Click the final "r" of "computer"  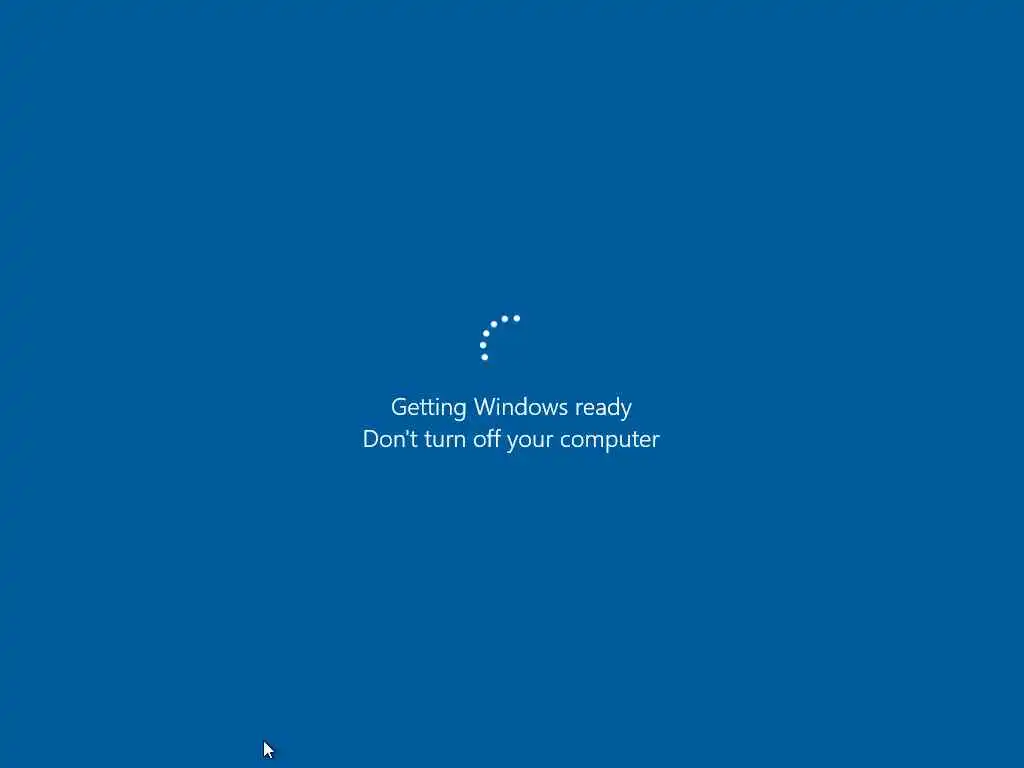point(656,442)
